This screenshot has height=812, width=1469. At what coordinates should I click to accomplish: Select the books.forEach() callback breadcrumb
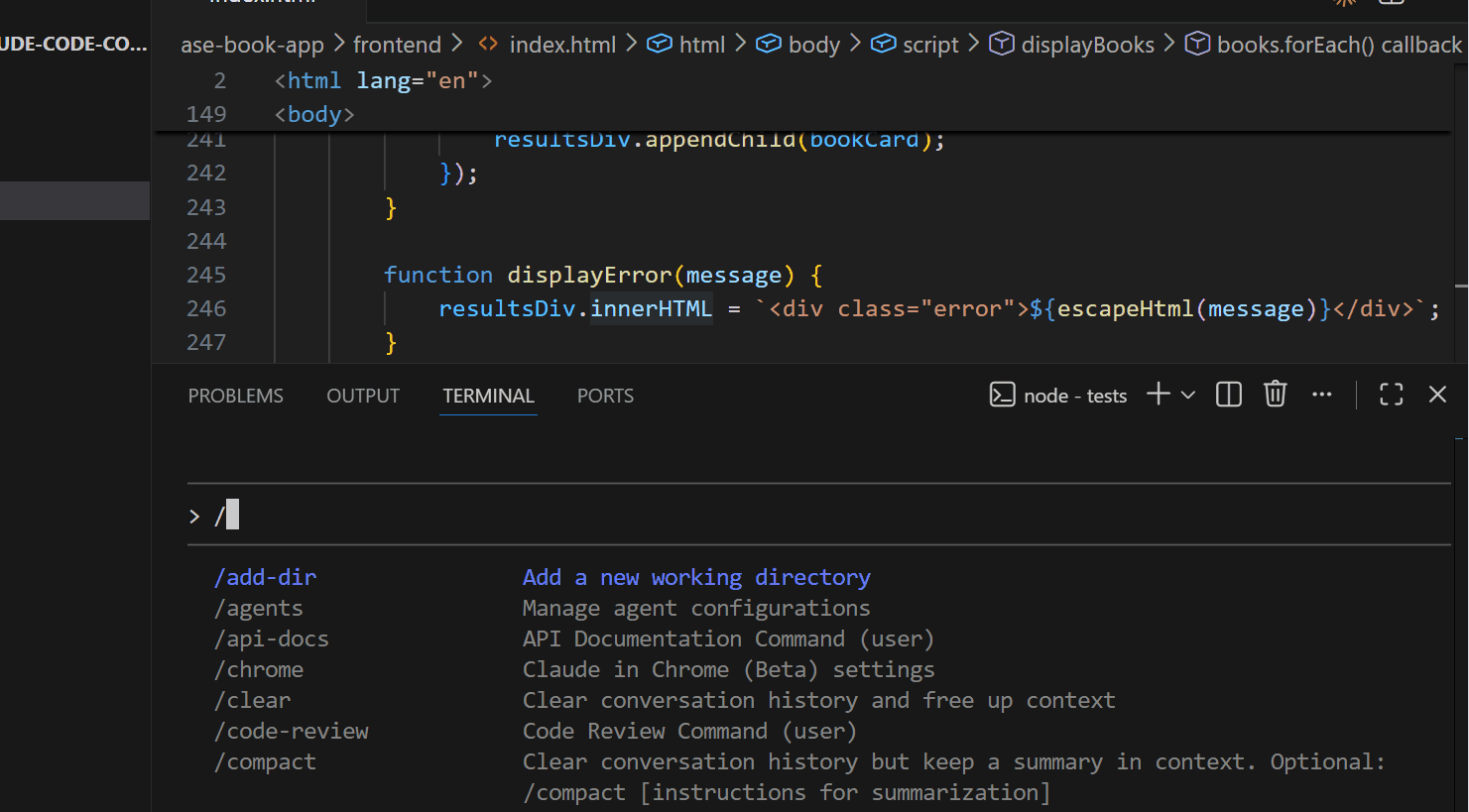point(1339,45)
